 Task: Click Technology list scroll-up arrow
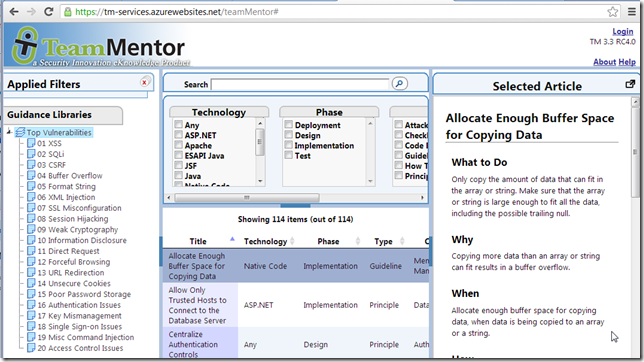[x=260, y=123]
